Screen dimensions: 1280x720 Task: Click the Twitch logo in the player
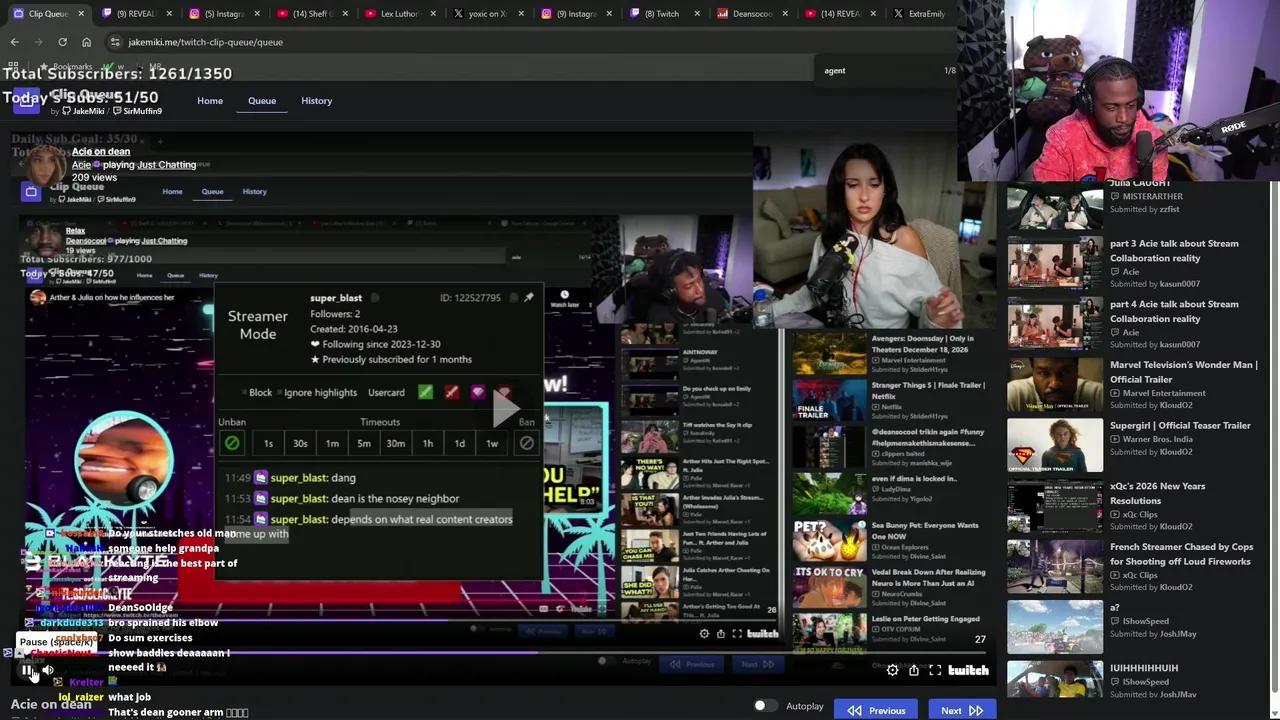tap(968, 671)
